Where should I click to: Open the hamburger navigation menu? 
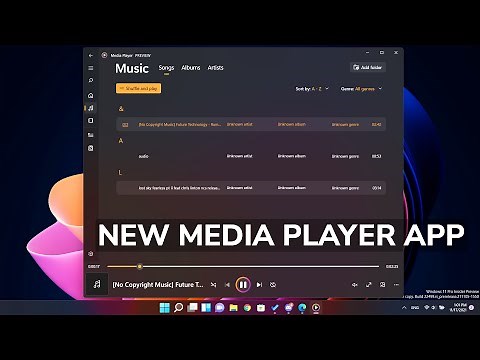[91, 68]
